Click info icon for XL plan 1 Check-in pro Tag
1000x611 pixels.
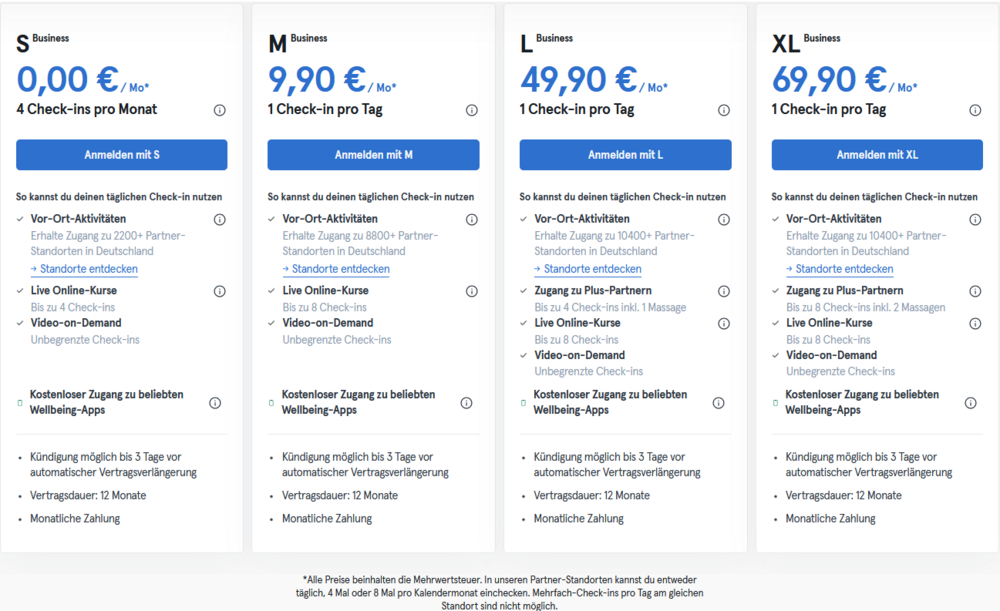click(975, 110)
